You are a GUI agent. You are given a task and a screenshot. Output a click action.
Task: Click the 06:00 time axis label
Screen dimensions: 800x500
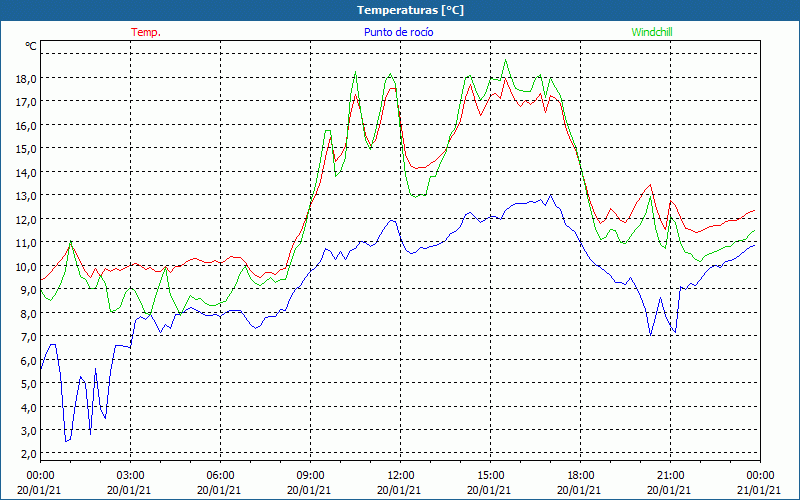(x=220, y=476)
